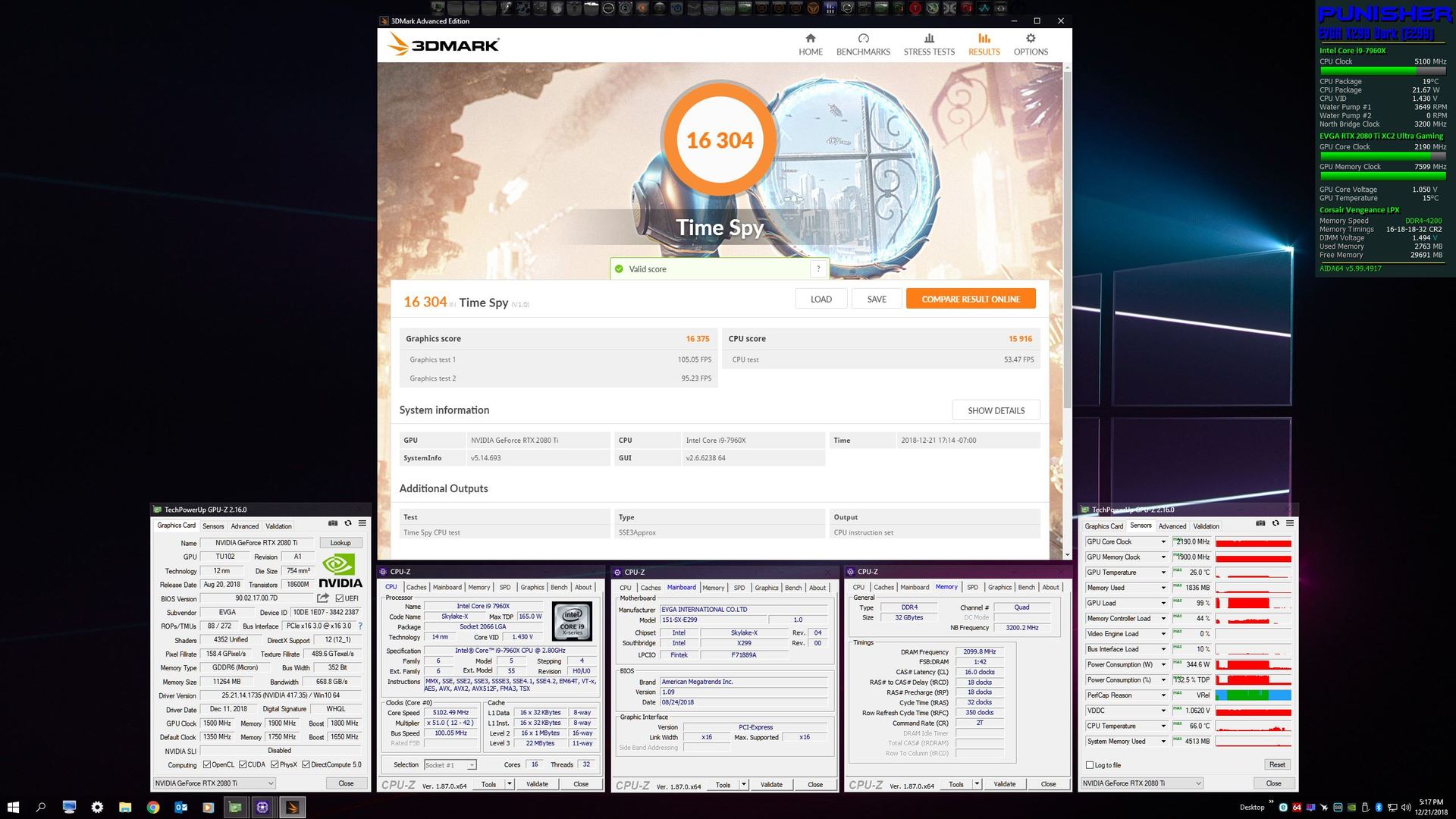Screen dimensions: 1456x819
Task: Toggle the UEFI checkbox in GPU-Z
Action: click(x=340, y=598)
